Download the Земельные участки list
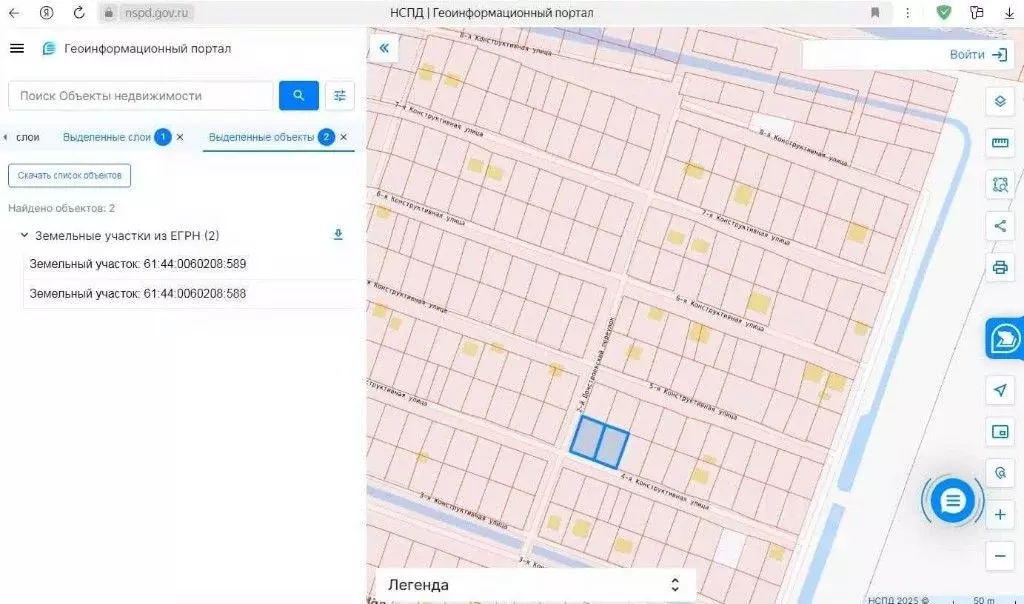Screen dimensions: 1024x604 point(338,234)
